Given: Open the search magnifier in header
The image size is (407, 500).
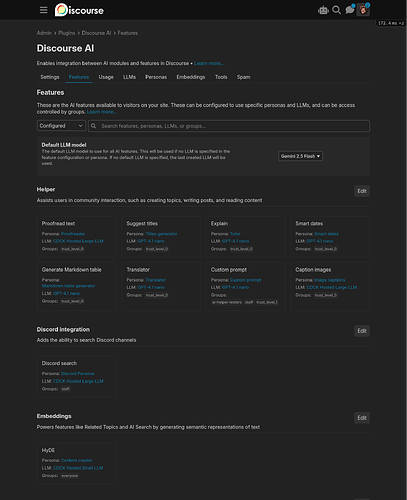Looking at the screenshot, I should tap(337, 10).
